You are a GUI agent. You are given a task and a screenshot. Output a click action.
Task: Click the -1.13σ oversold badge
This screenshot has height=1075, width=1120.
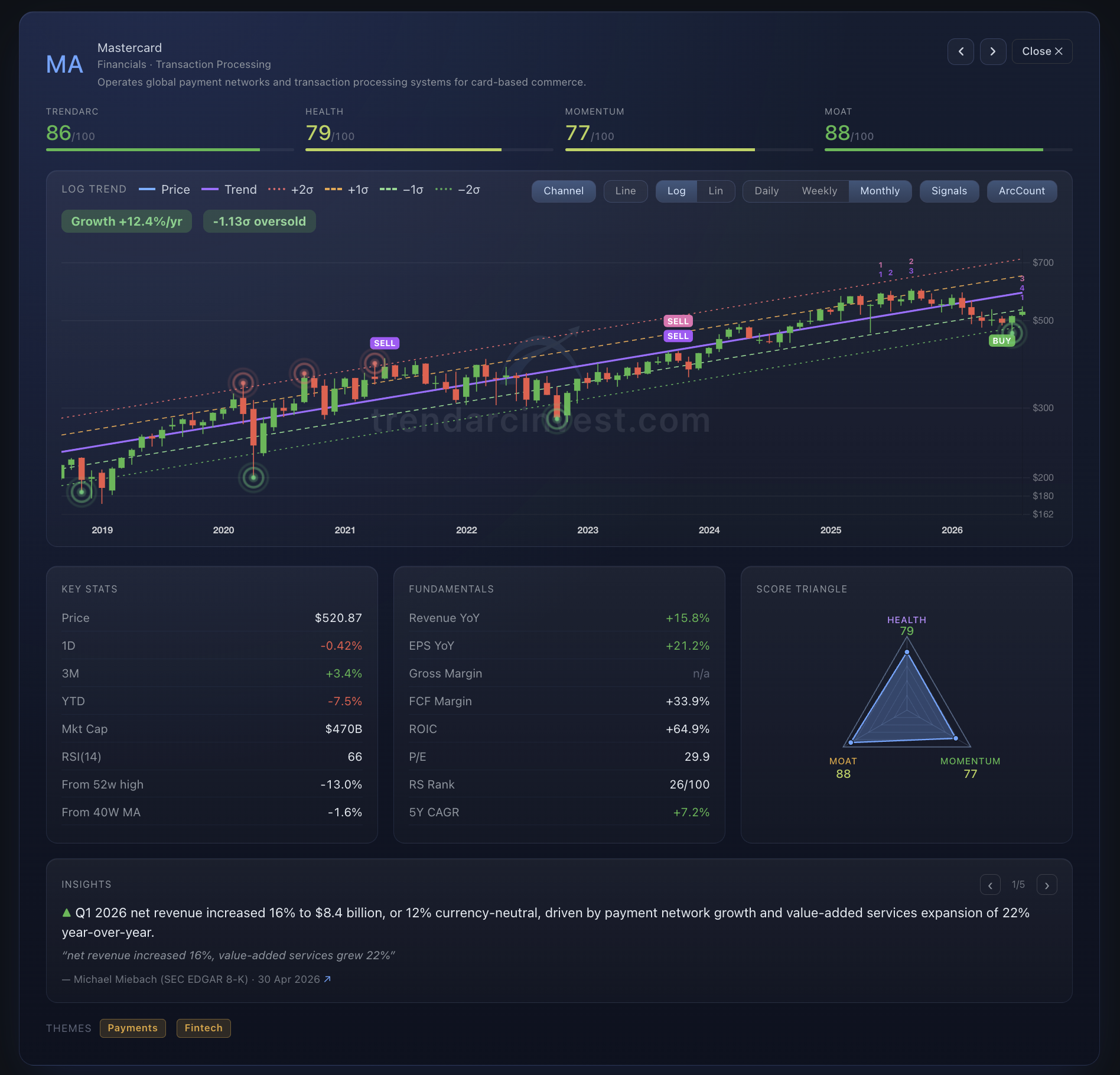[x=259, y=221]
